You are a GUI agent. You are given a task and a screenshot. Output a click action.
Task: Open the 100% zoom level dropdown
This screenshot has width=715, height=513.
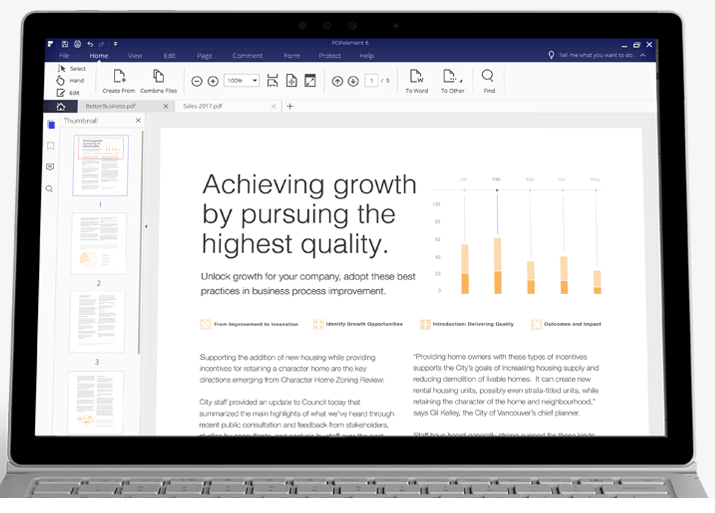(254, 80)
